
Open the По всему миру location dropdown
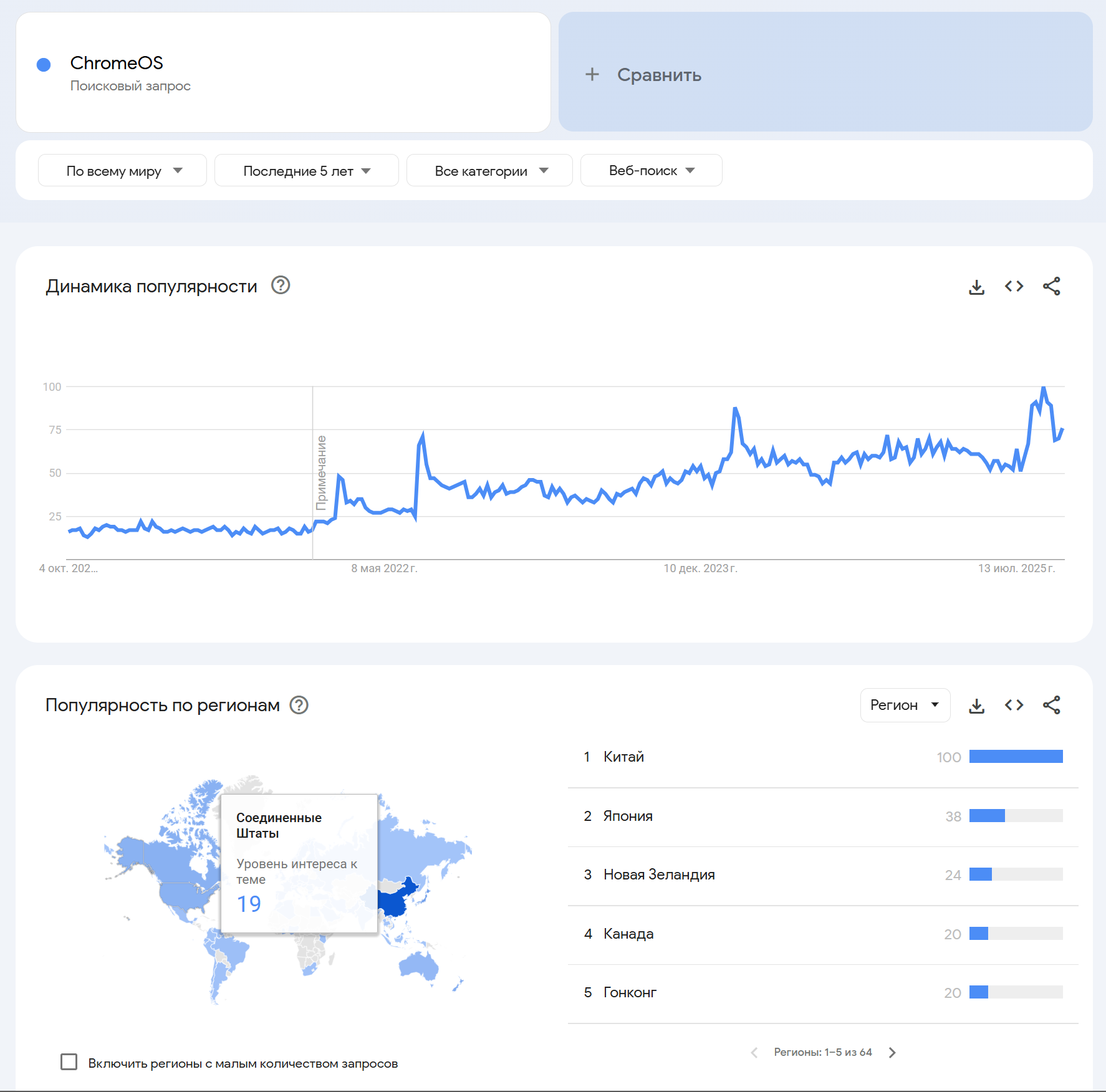coord(122,171)
